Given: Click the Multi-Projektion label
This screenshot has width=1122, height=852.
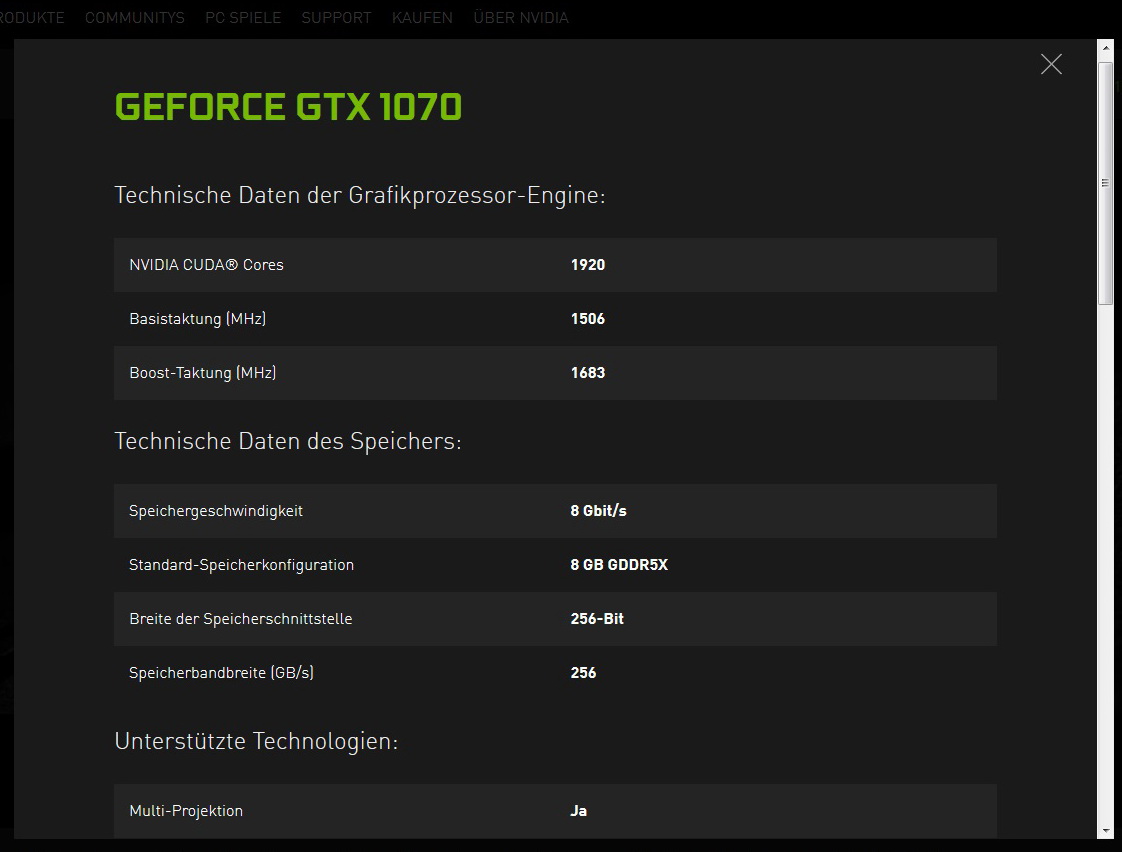Looking at the screenshot, I should pyautogui.click(x=186, y=811).
